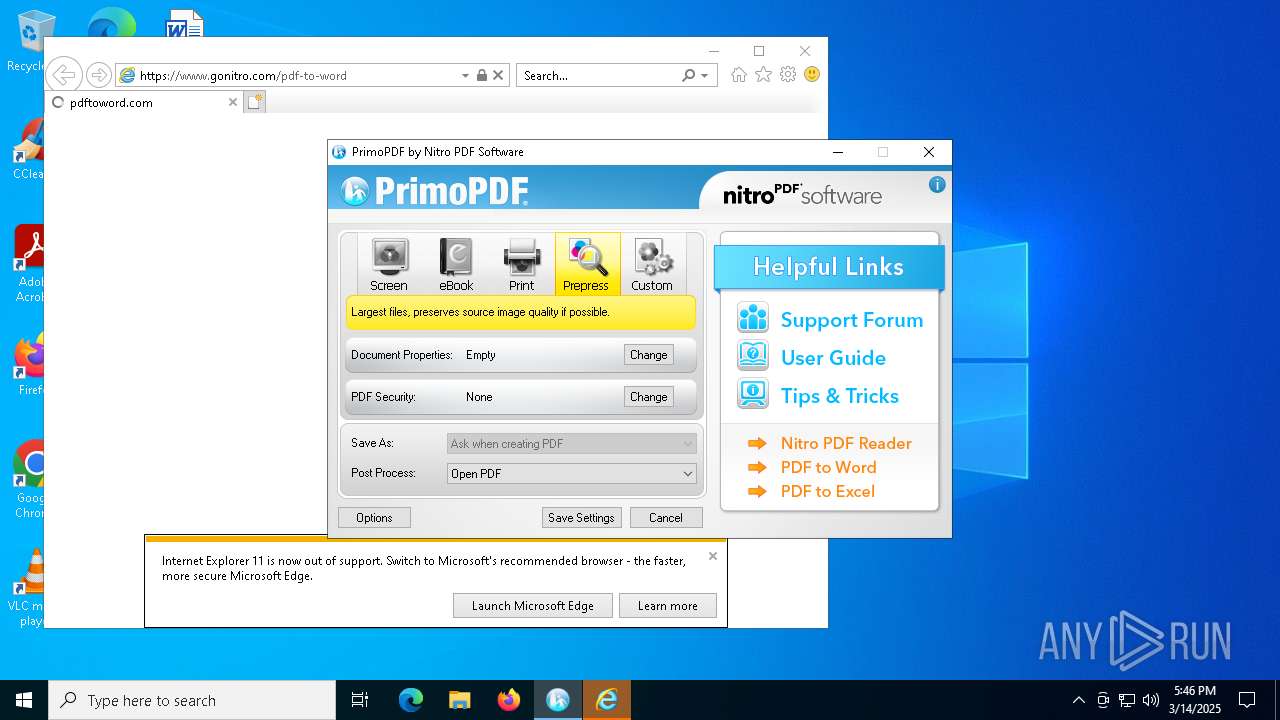Open Firefox from taskbar

509,700
